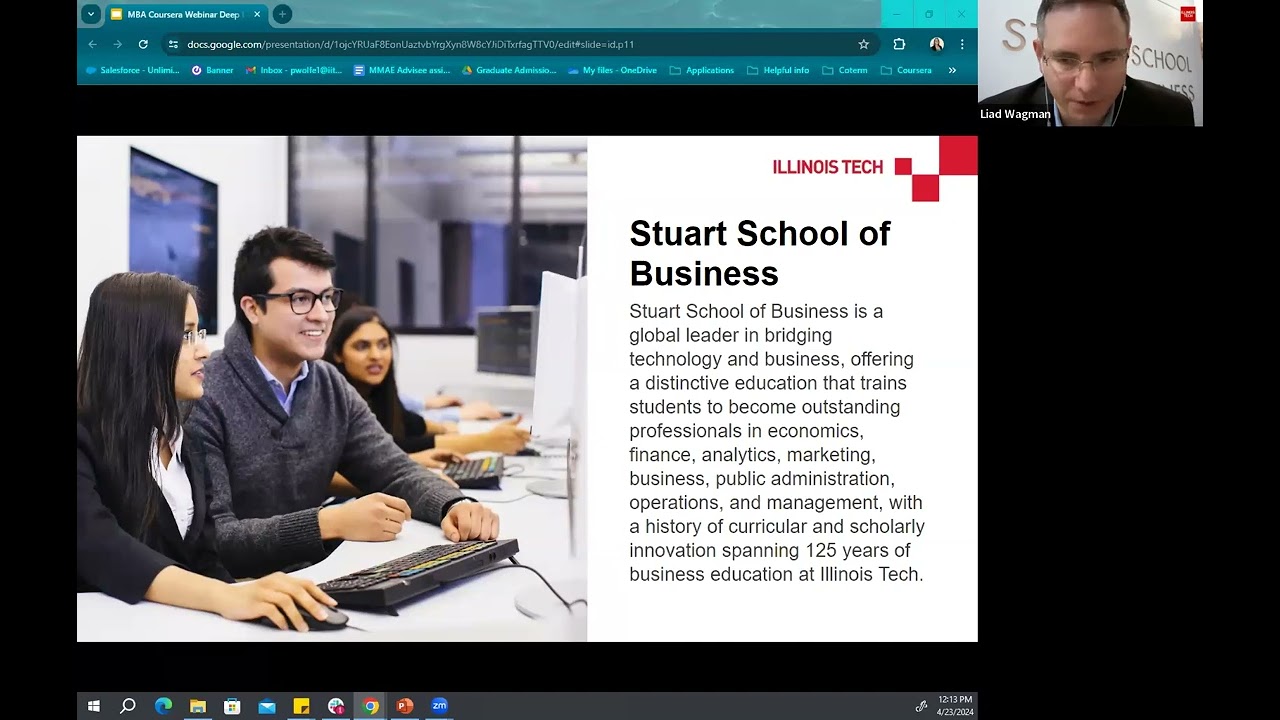Image resolution: width=1280 pixels, height=720 pixels.
Task: Open Microsoft Store from taskbar
Action: coord(232,706)
